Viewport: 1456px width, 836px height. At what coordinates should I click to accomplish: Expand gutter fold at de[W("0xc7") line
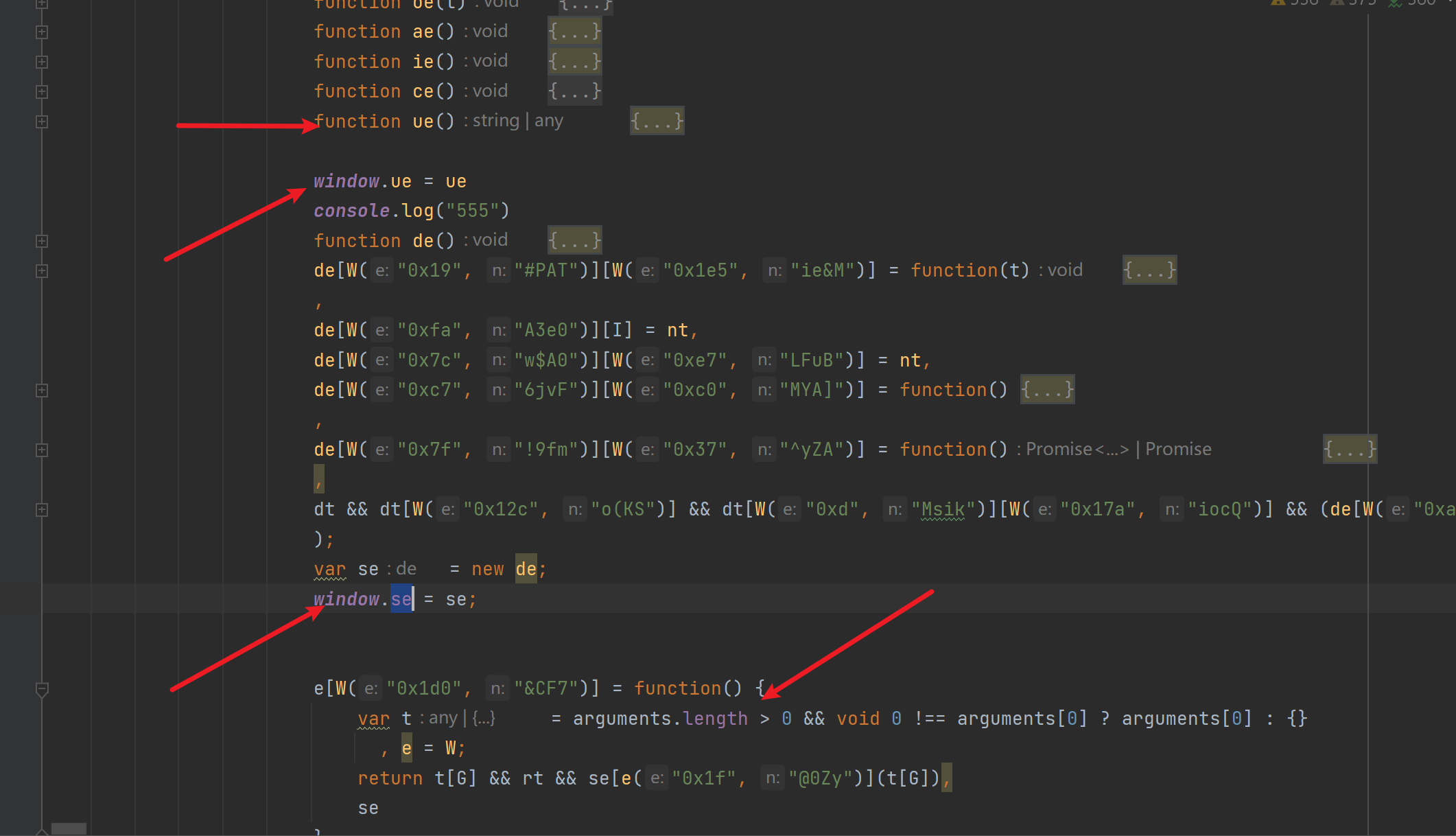pos(42,391)
